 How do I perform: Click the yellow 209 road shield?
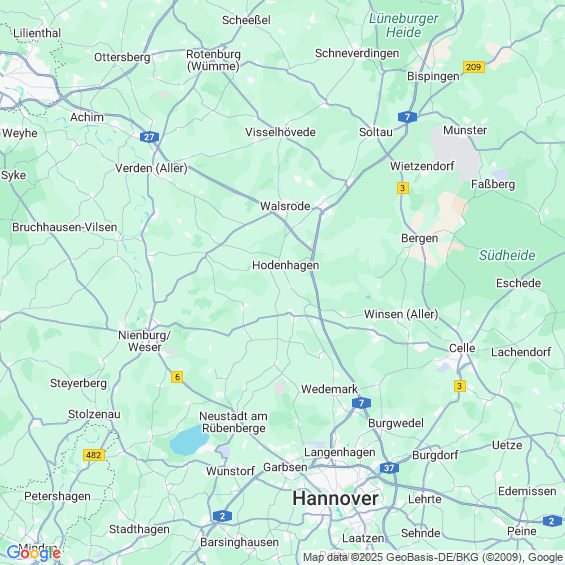[473, 67]
